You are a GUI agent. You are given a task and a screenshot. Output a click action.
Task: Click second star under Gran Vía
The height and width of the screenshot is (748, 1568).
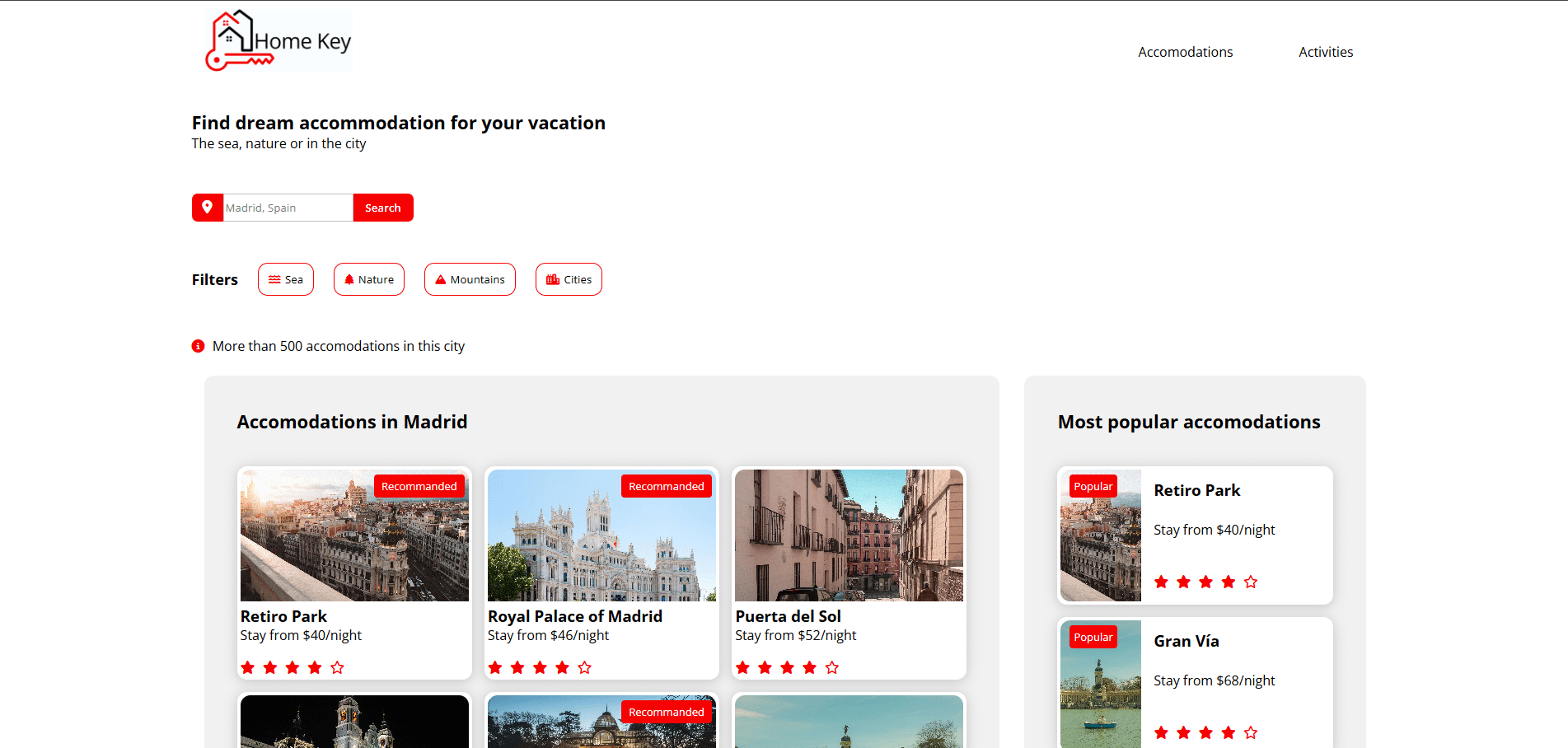[x=1184, y=732]
